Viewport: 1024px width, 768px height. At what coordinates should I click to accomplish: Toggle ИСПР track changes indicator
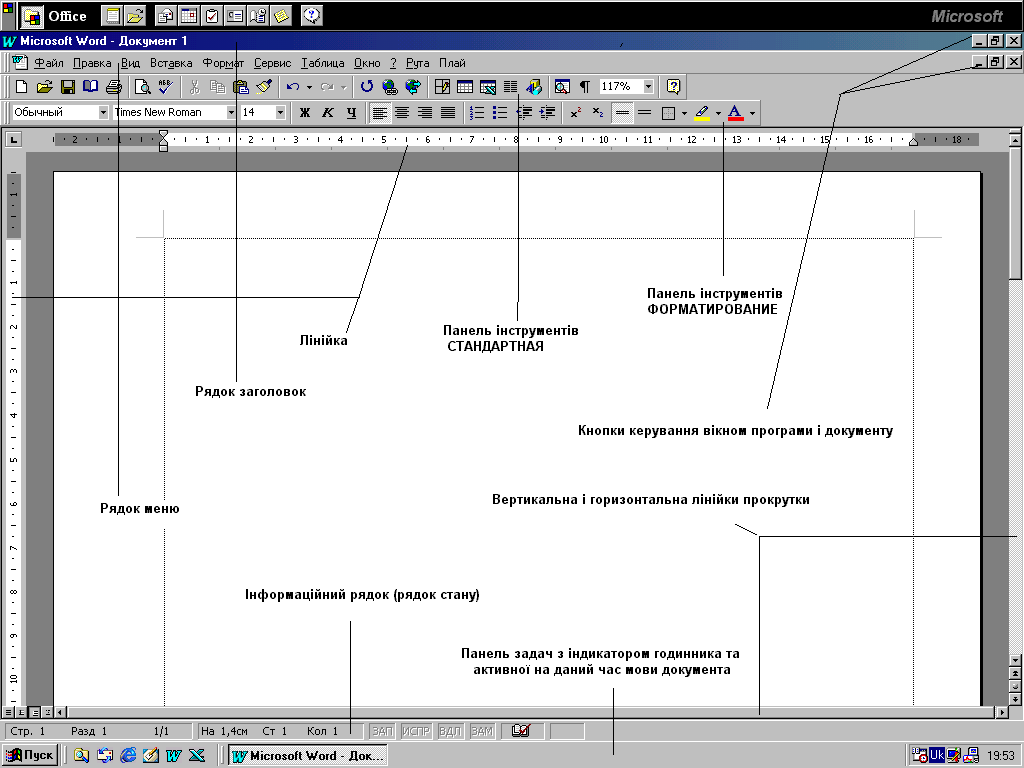pyautogui.click(x=416, y=731)
